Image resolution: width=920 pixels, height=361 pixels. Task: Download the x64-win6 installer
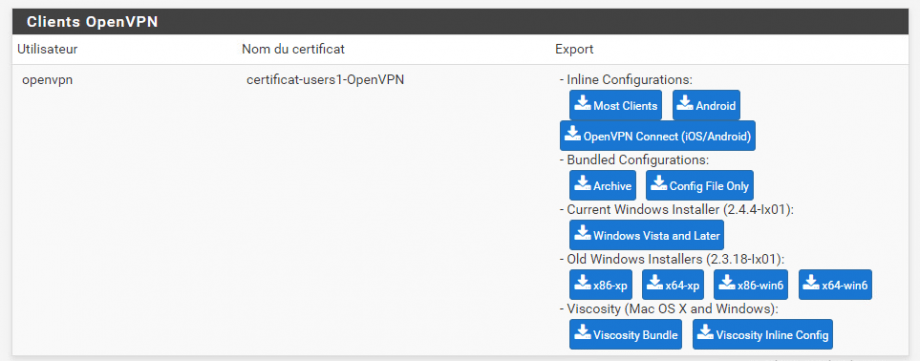[x=836, y=285]
